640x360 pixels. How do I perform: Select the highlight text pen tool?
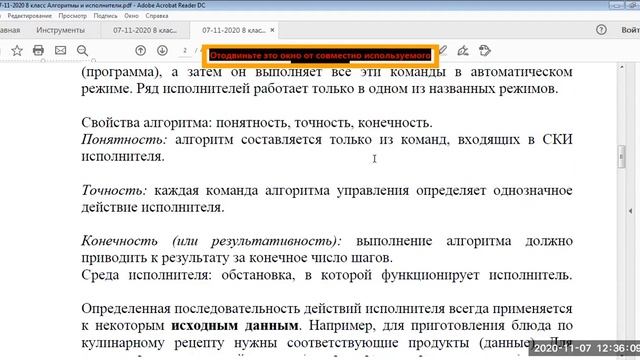click(x=442, y=51)
